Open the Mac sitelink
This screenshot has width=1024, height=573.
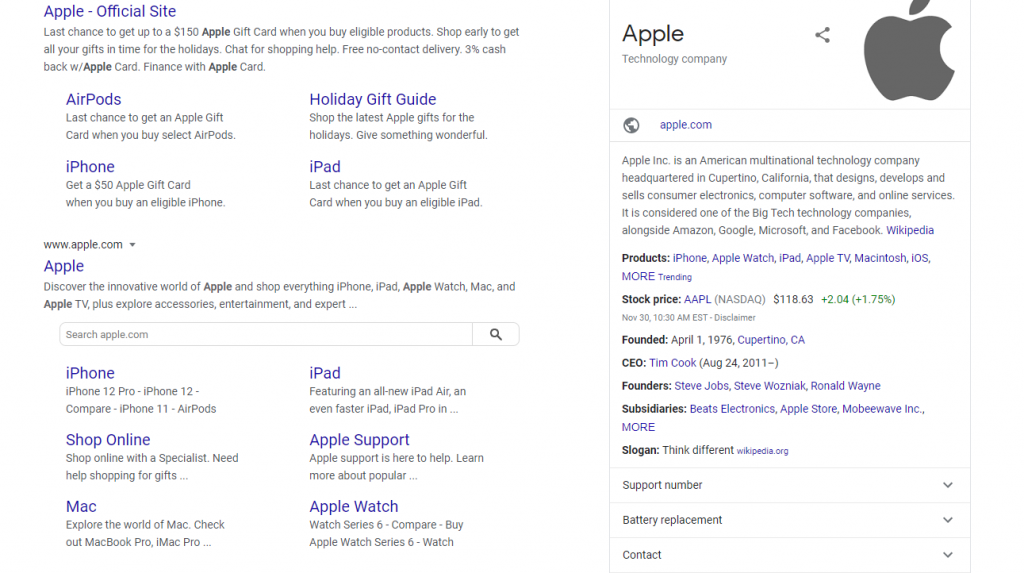81,506
